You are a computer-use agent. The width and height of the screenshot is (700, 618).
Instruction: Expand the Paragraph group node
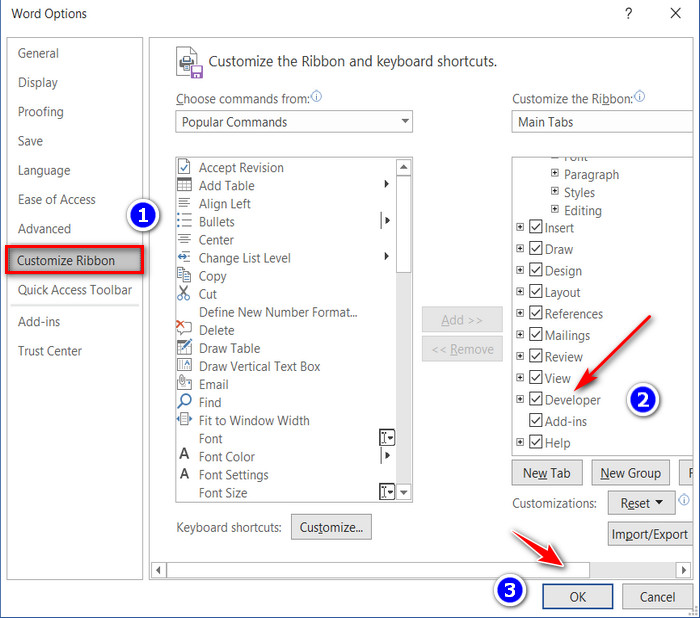click(x=554, y=173)
